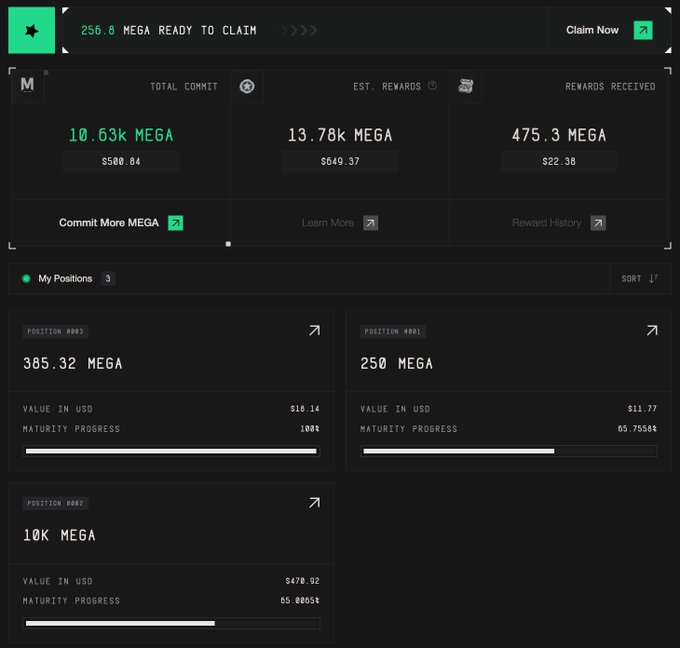The image size is (680, 648).
Task: Open Position #001 via its arrow icon
Action: point(652,331)
